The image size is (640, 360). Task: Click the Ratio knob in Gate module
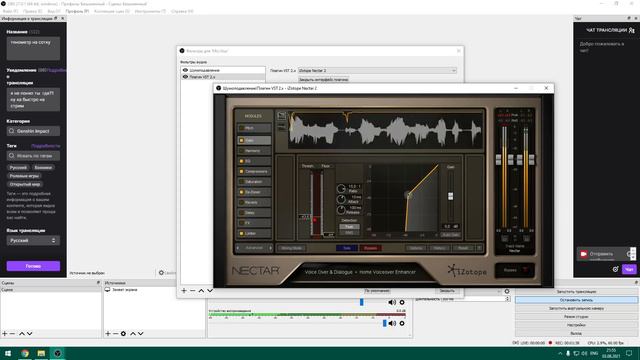341,189
